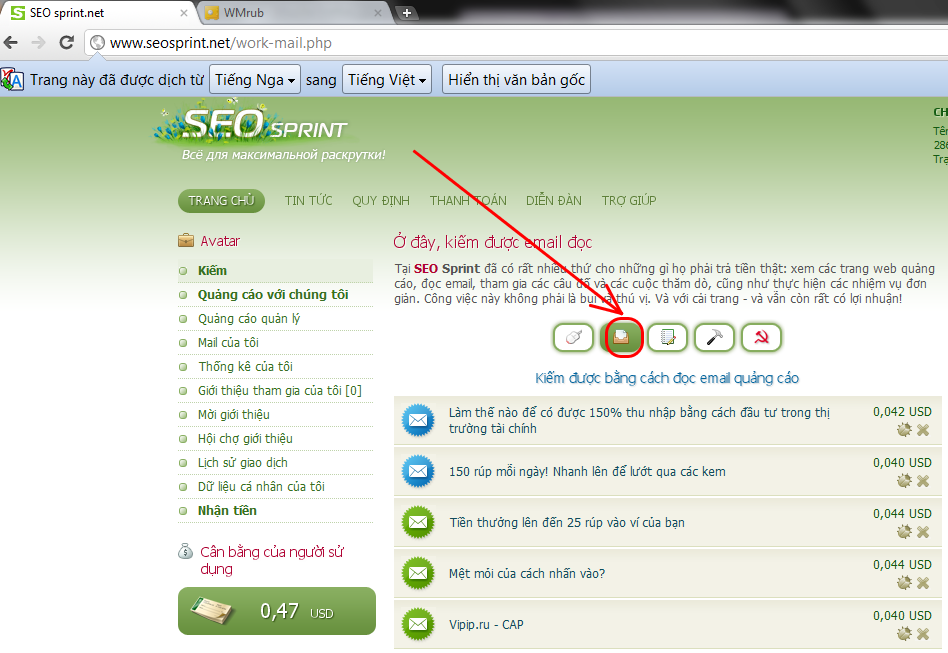Click X icon on Tiền thưởng email row

coord(923,531)
